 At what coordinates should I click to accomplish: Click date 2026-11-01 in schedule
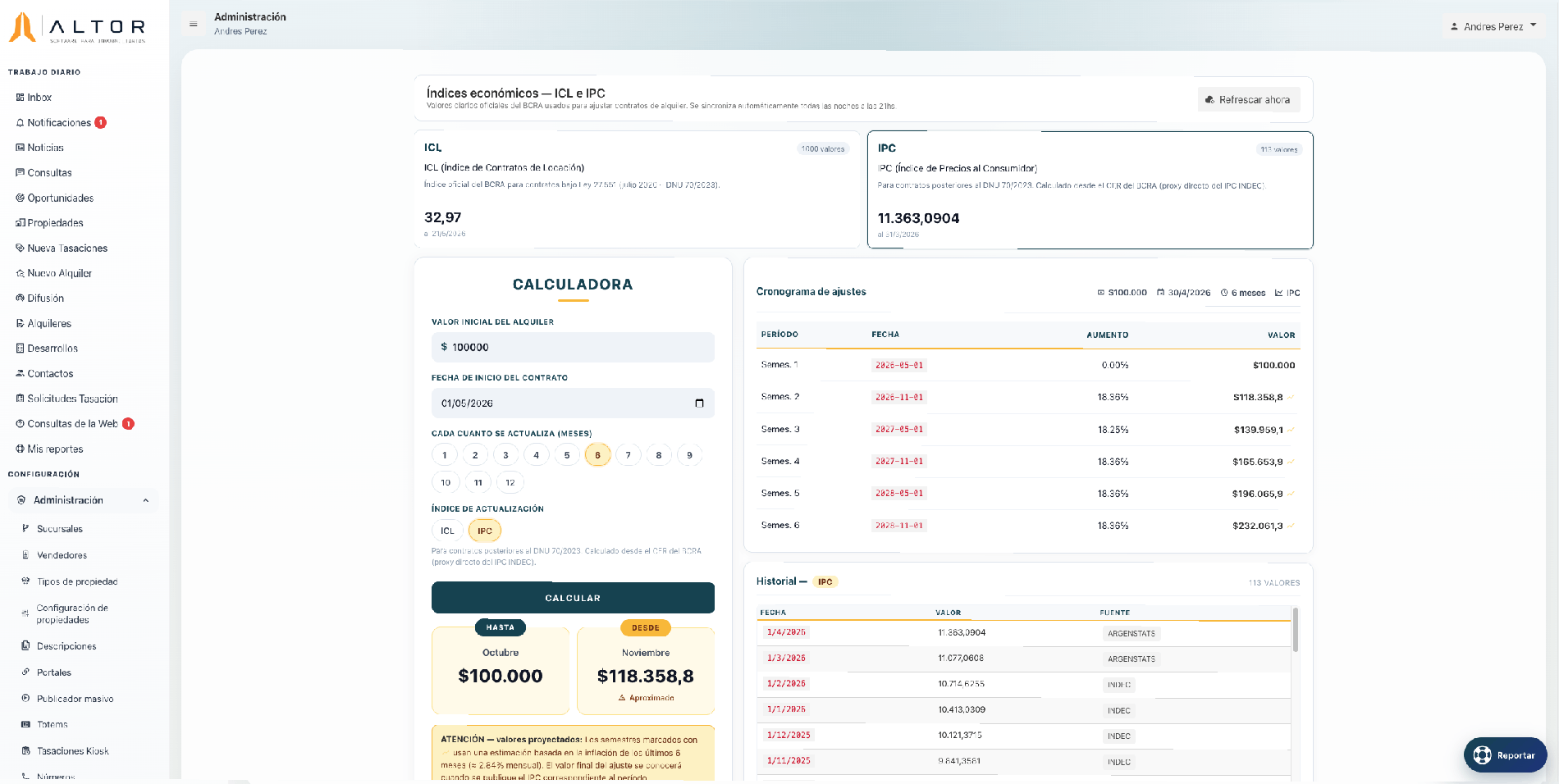point(898,397)
